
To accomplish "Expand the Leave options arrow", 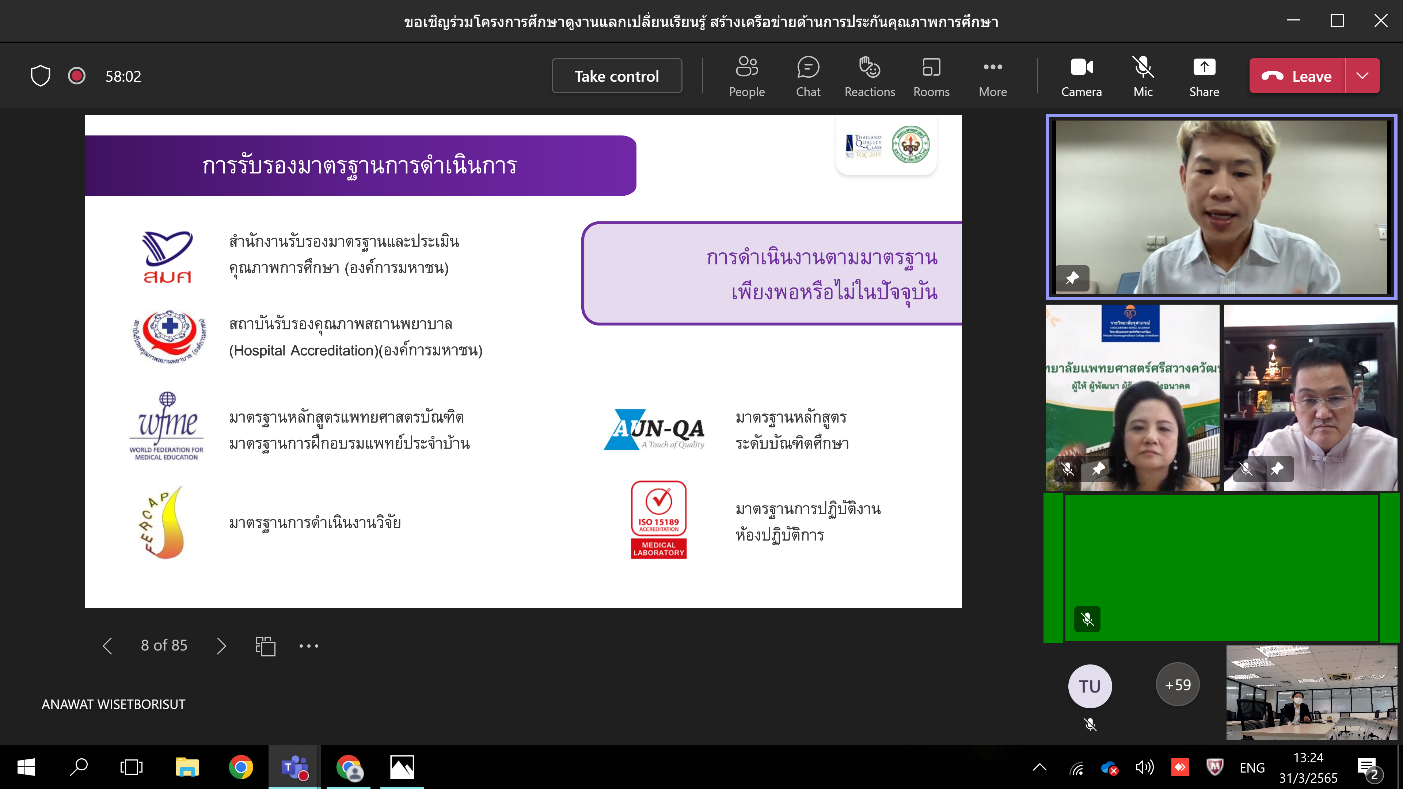I will click(1362, 76).
